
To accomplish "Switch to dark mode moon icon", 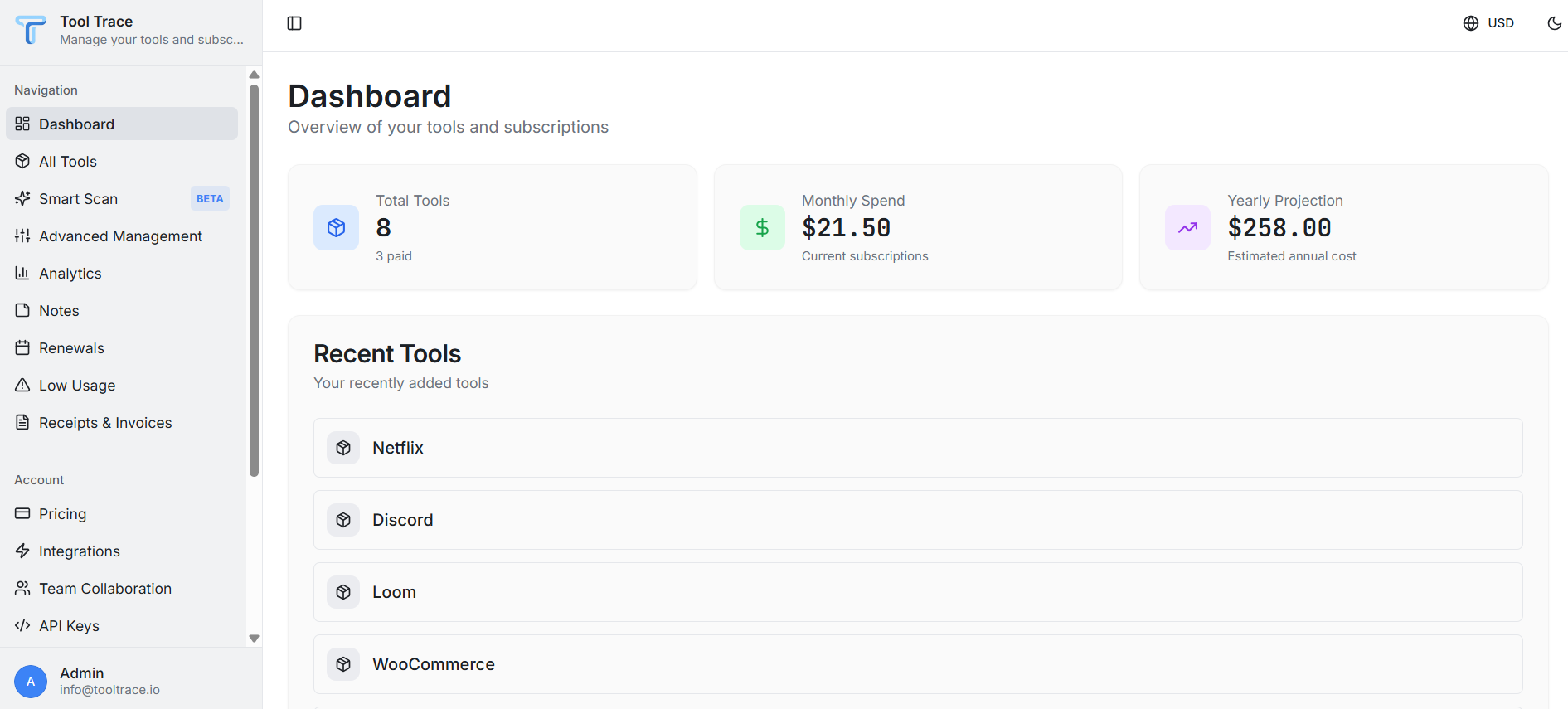I will click(x=1555, y=23).
